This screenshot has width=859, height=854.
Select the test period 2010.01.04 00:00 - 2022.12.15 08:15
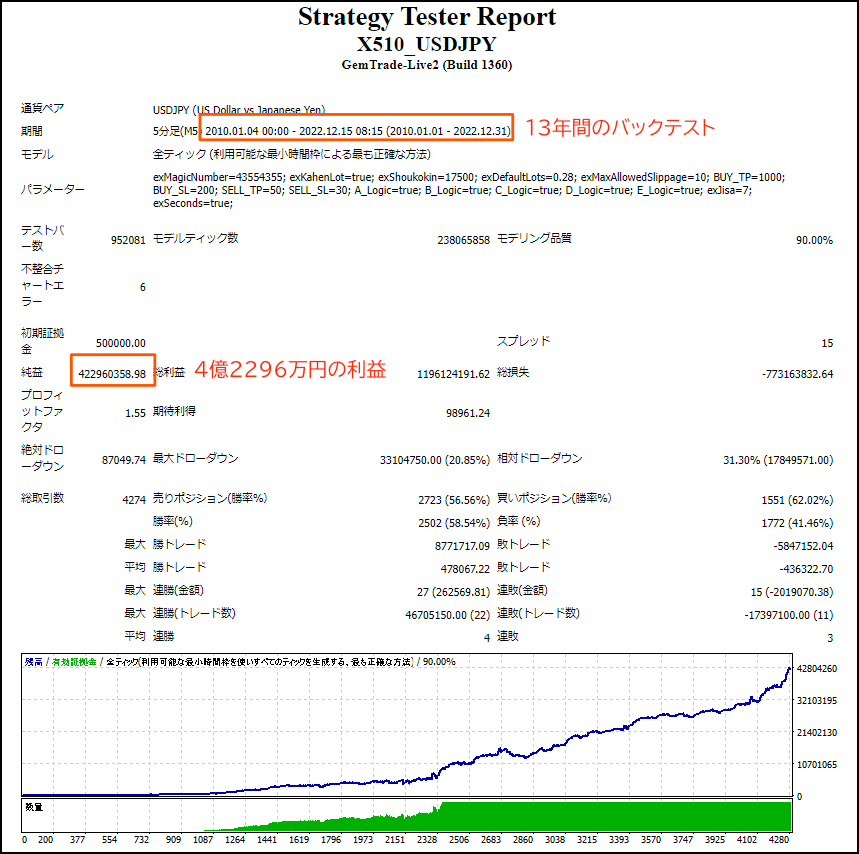[x=294, y=131]
